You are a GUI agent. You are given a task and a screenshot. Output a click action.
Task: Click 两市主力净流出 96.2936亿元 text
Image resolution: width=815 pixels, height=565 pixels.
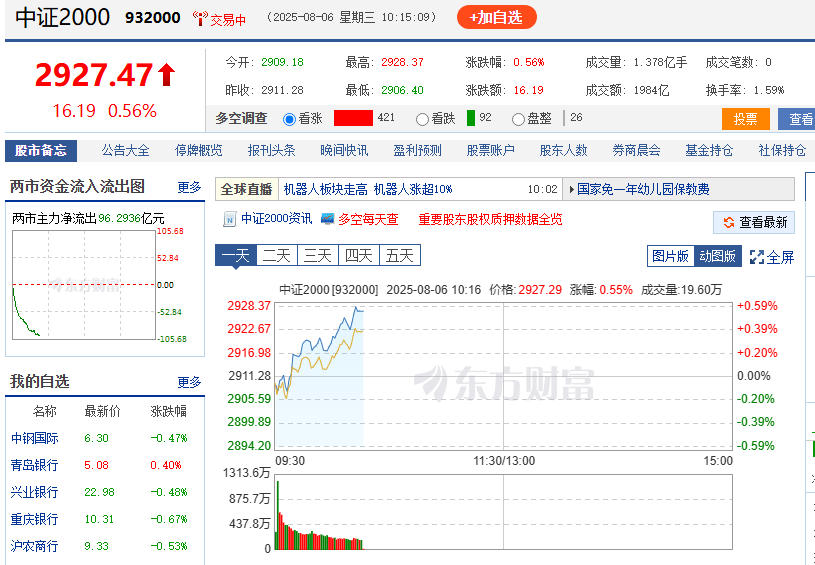pyautogui.click(x=88, y=218)
